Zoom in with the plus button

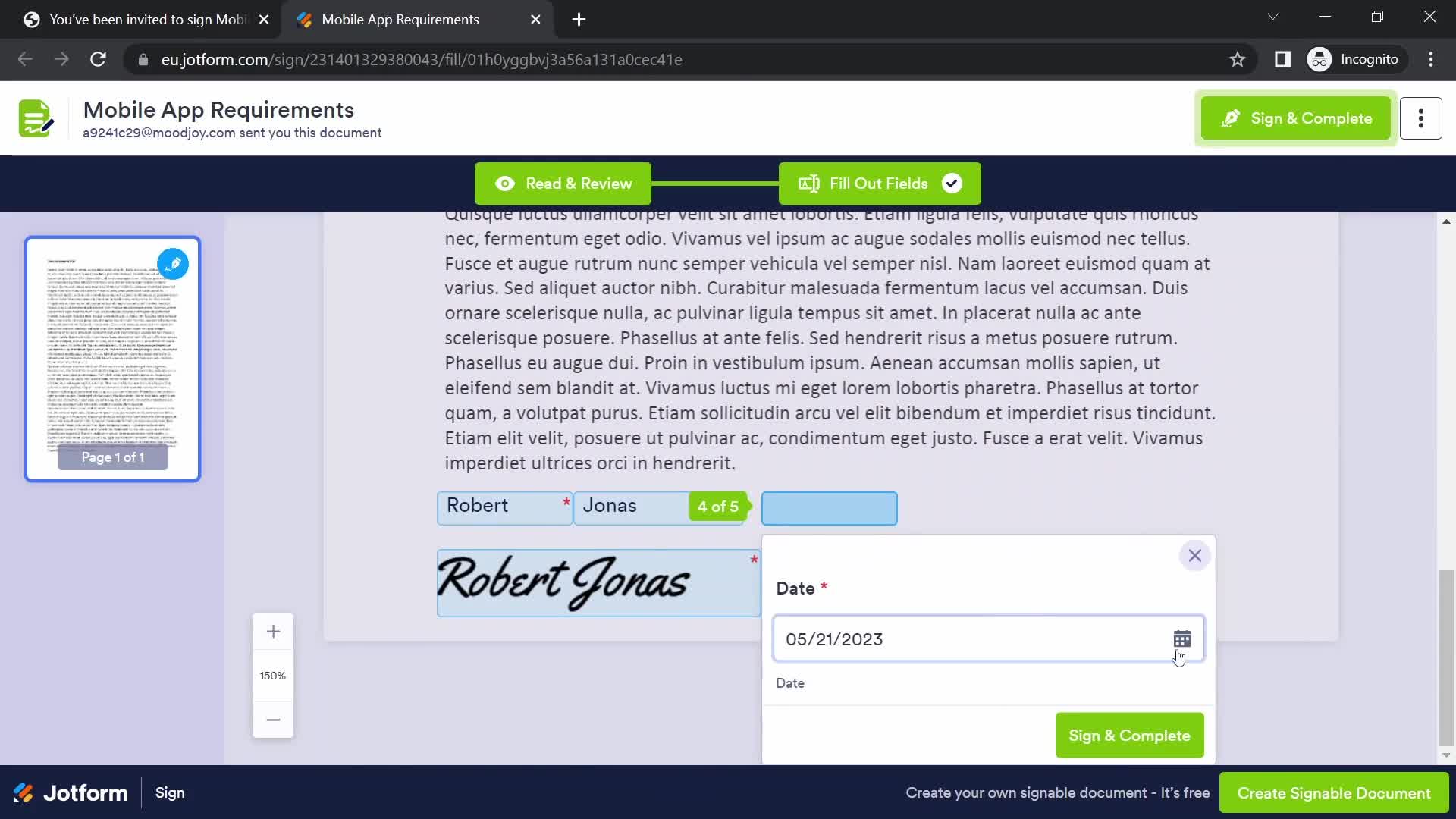(273, 632)
